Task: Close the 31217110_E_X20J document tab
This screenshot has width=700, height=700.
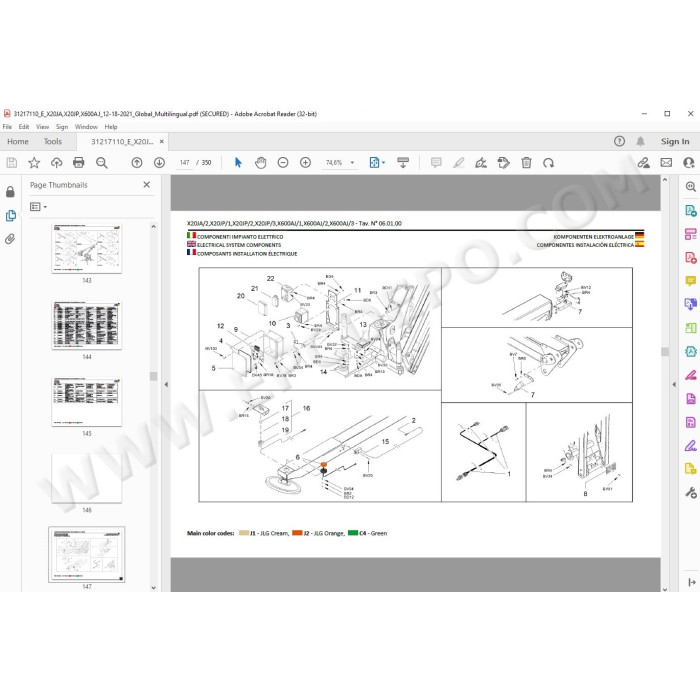Action: click(162, 142)
